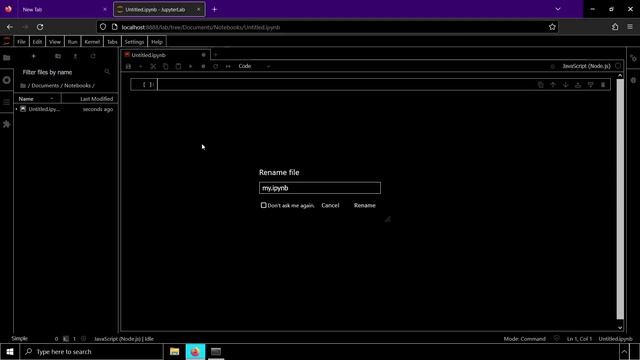Screen dimensions: 640x360
Task: Open the File Browser sidebar panel
Action: 7,58
